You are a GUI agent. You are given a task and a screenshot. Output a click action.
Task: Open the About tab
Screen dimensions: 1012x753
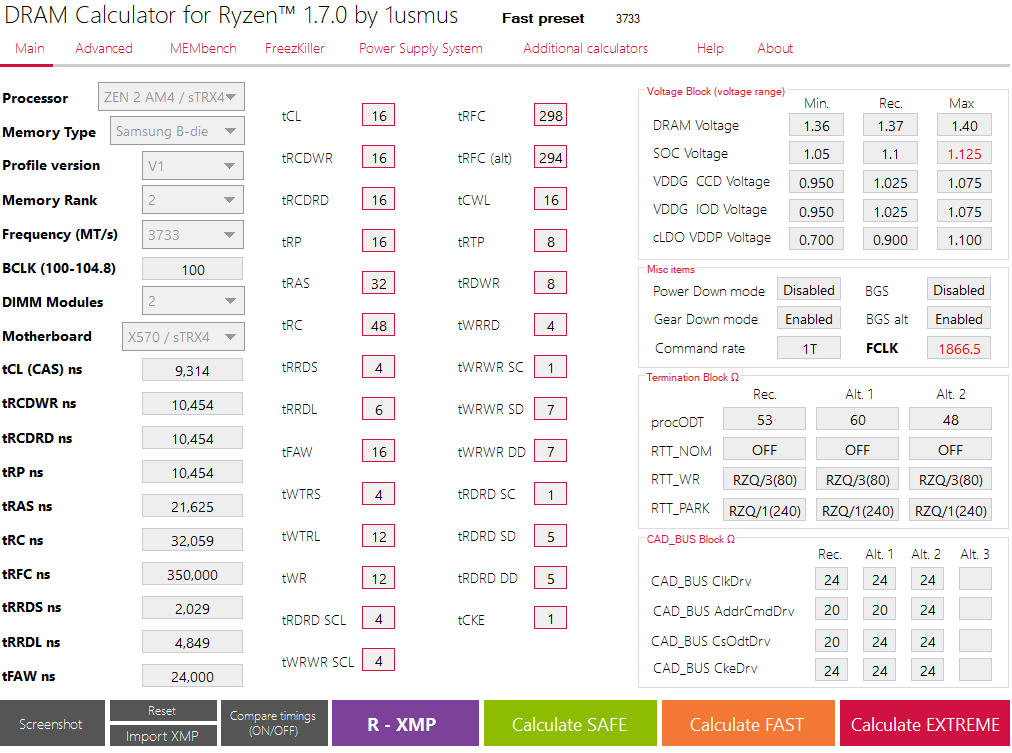pyautogui.click(x=774, y=48)
